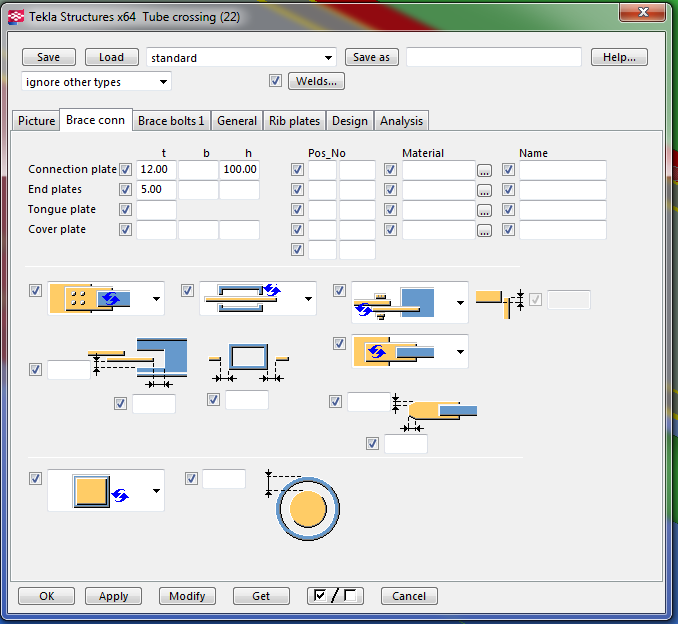Screen dimensions: 678x624
Task: Click the OK button
Action: (47, 596)
